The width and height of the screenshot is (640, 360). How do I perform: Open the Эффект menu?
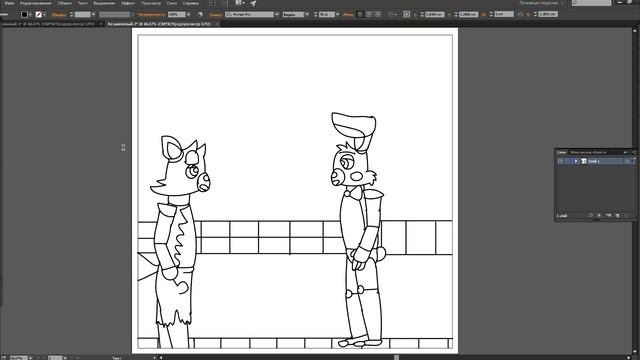(128, 3)
